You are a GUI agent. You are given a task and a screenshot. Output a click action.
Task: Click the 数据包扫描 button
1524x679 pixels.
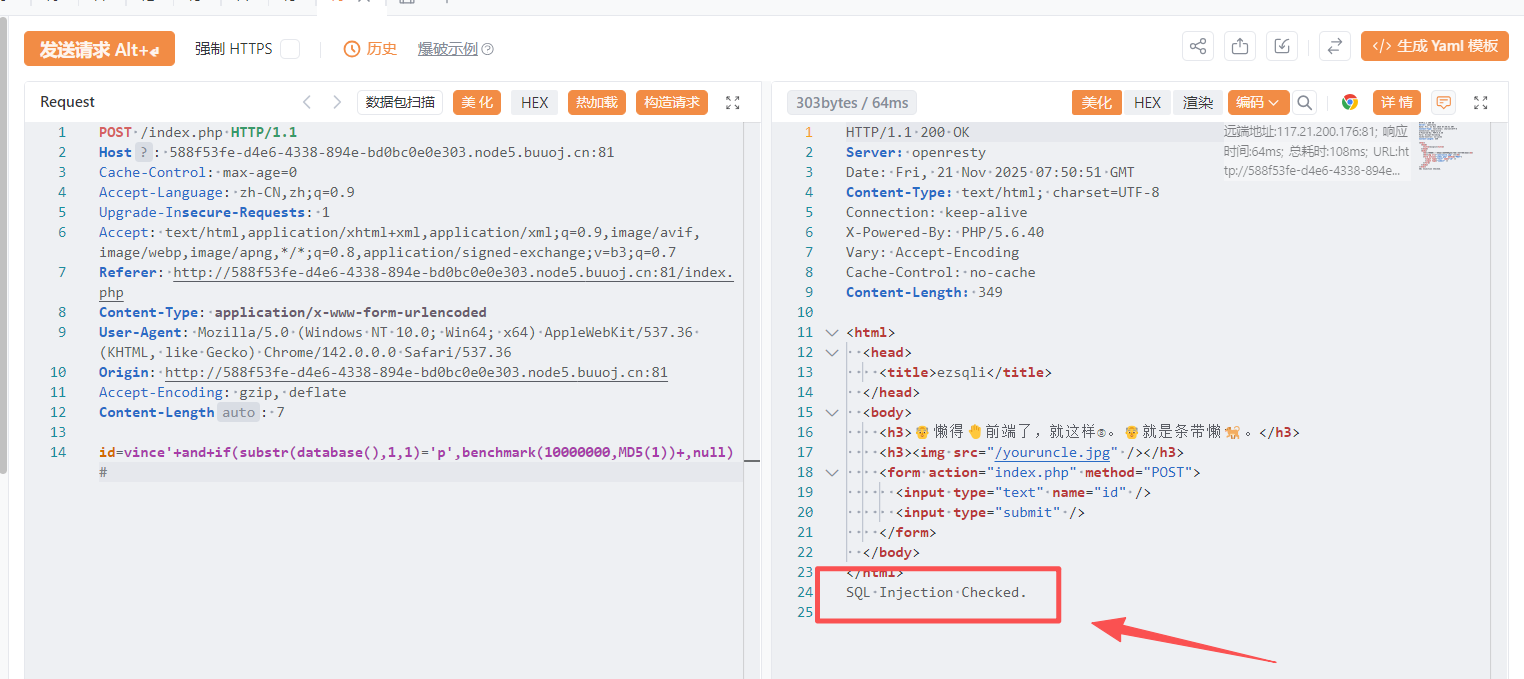tap(400, 102)
